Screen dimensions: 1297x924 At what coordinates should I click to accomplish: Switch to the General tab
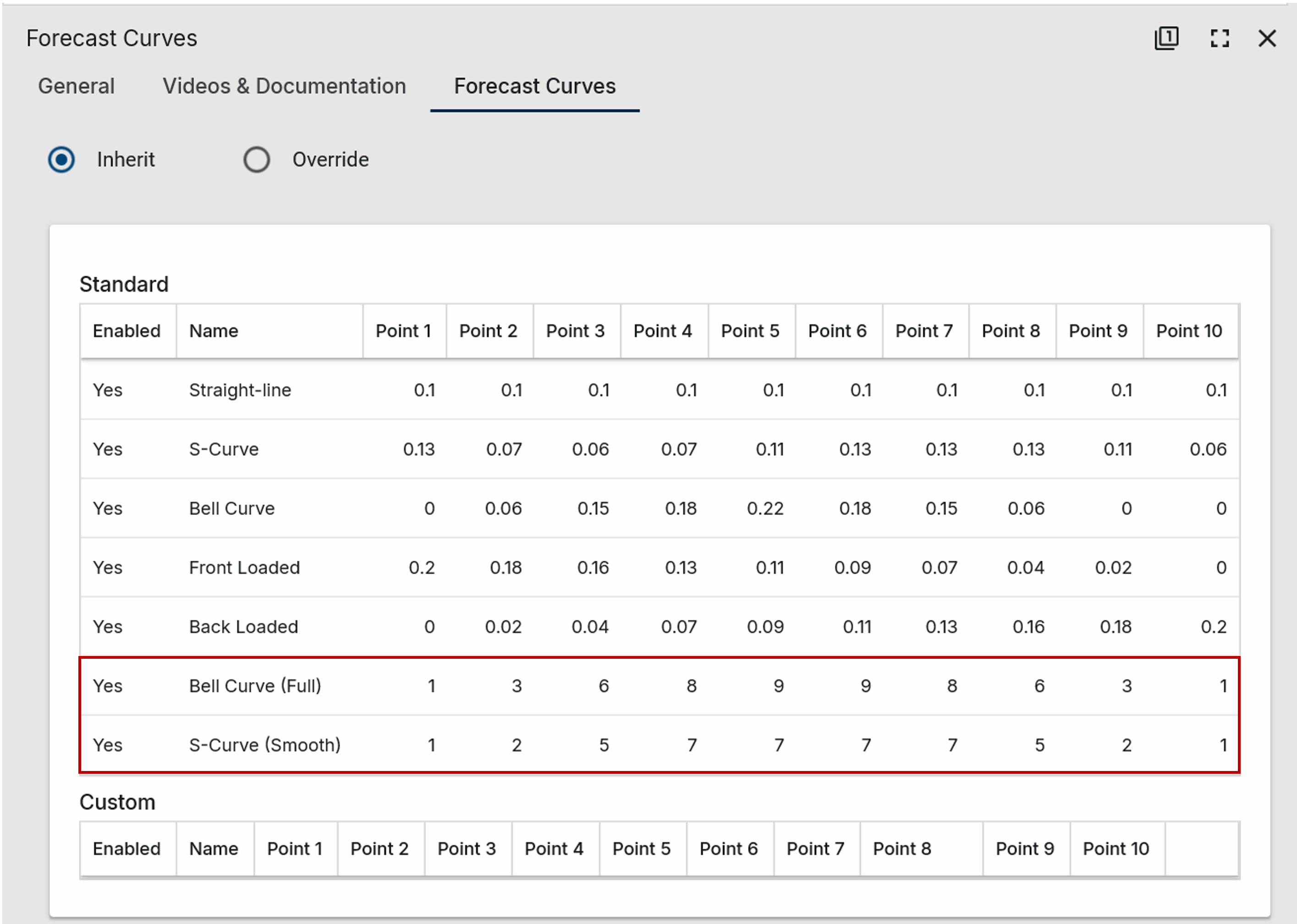pyautogui.click(x=76, y=87)
